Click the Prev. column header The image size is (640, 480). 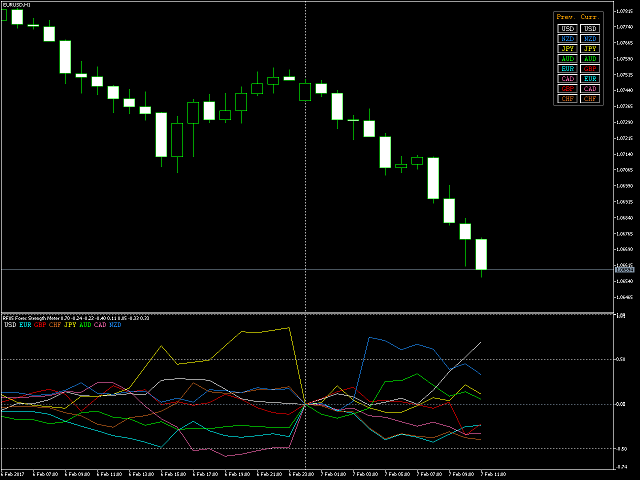point(567,17)
